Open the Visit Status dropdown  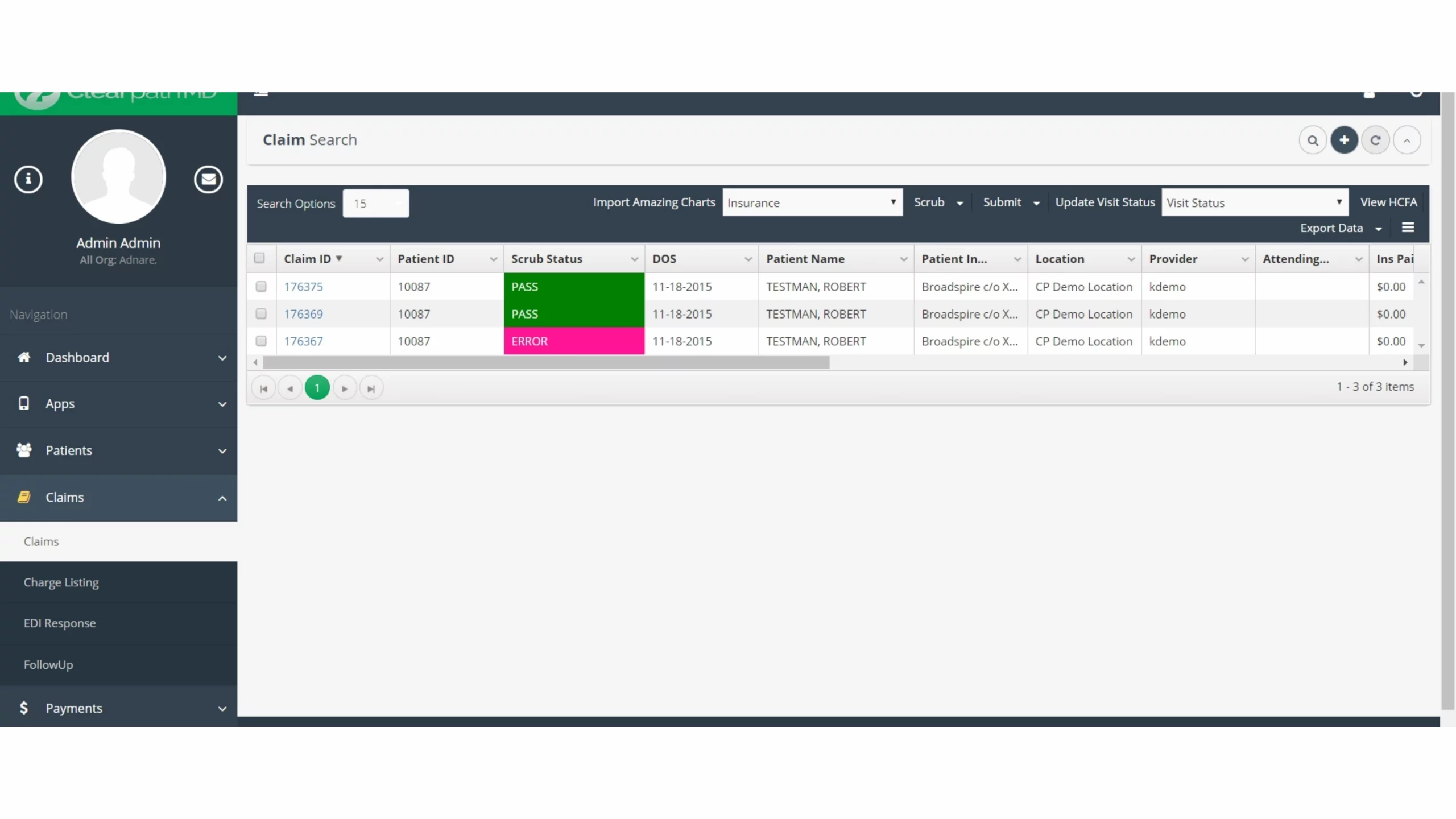pyautogui.click(x=1254, y=203)
